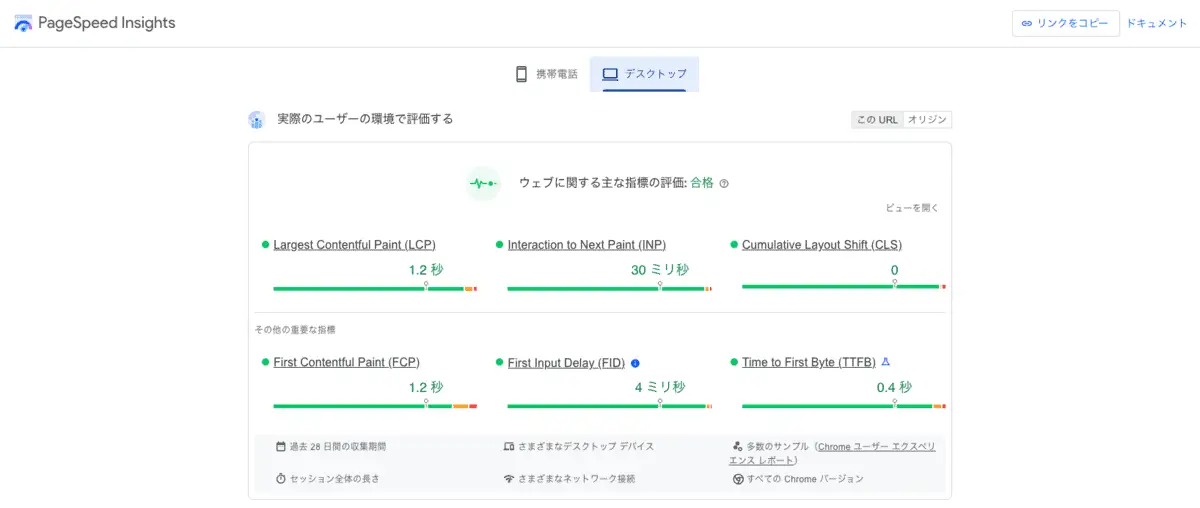This screenshot has height=508, width=1200.
Task: Switch to the 携帯電話 tab
Action: click(546, 74)
